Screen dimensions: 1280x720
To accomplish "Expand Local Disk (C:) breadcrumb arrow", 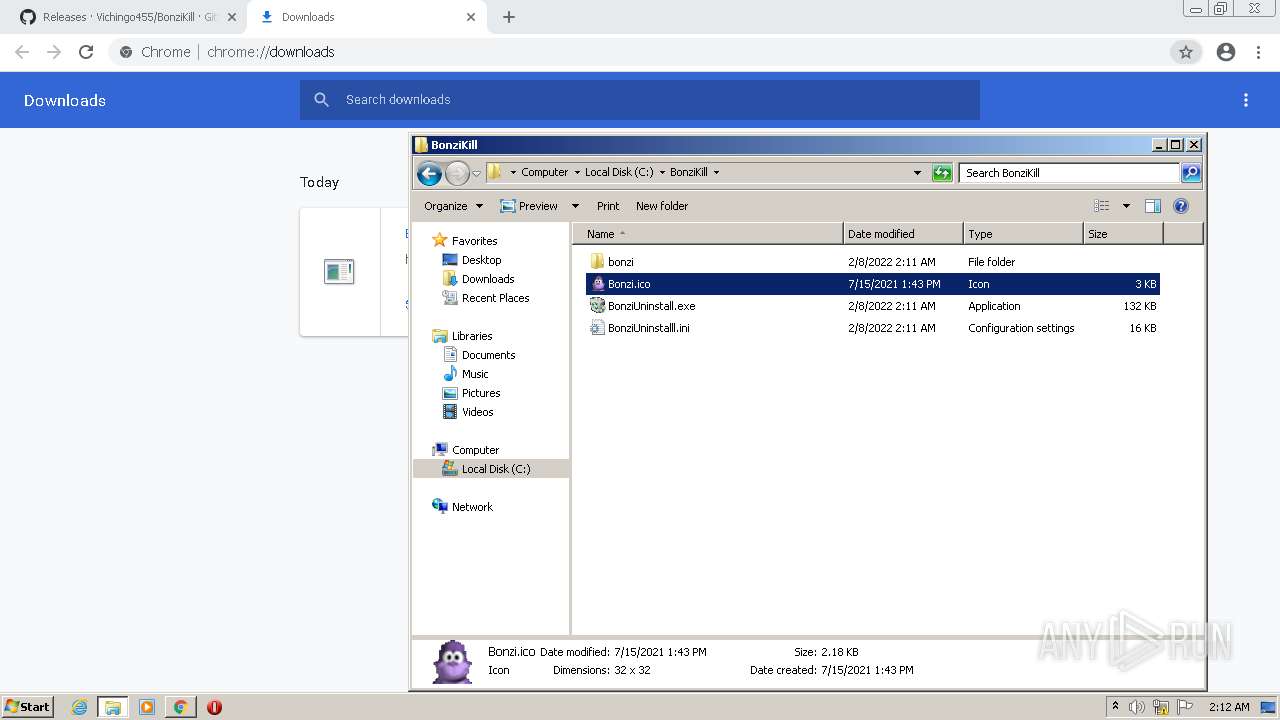I will [662, 172].
